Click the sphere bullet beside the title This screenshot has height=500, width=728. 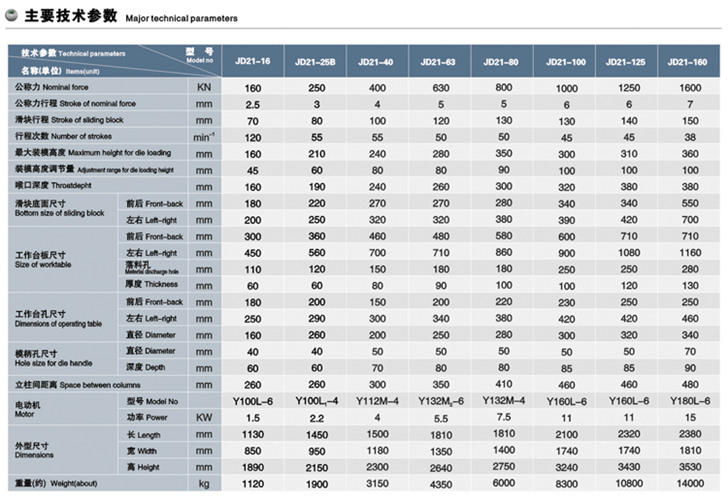tap(11, 15)
